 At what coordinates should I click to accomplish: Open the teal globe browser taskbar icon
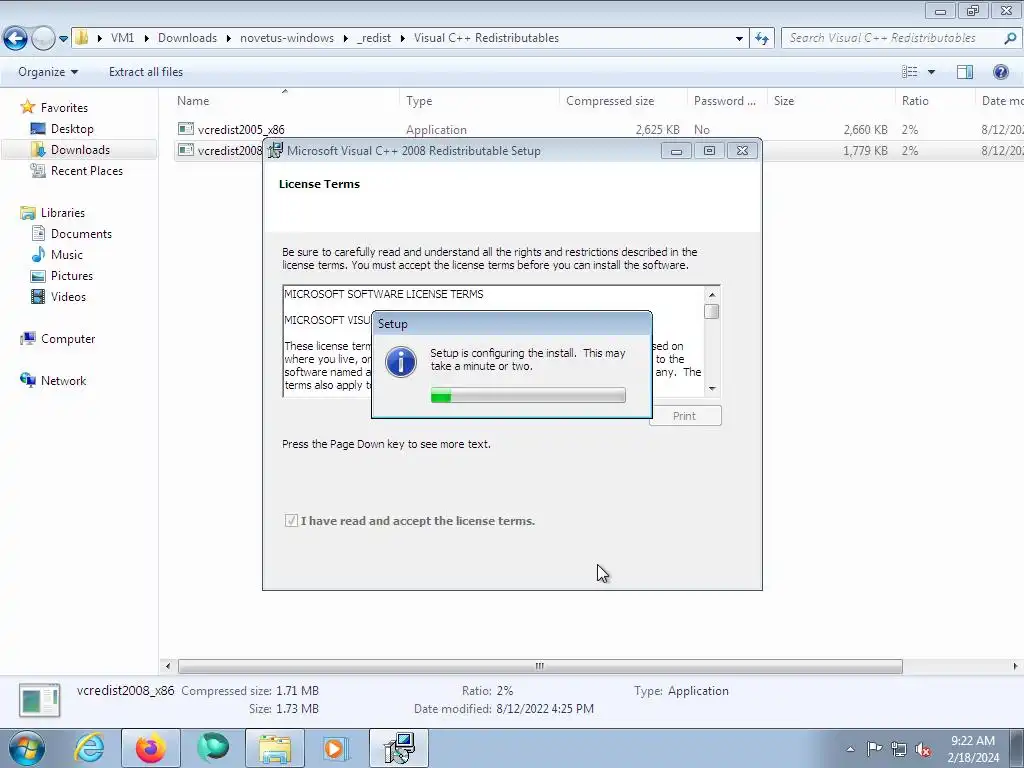tap(213, 748)
